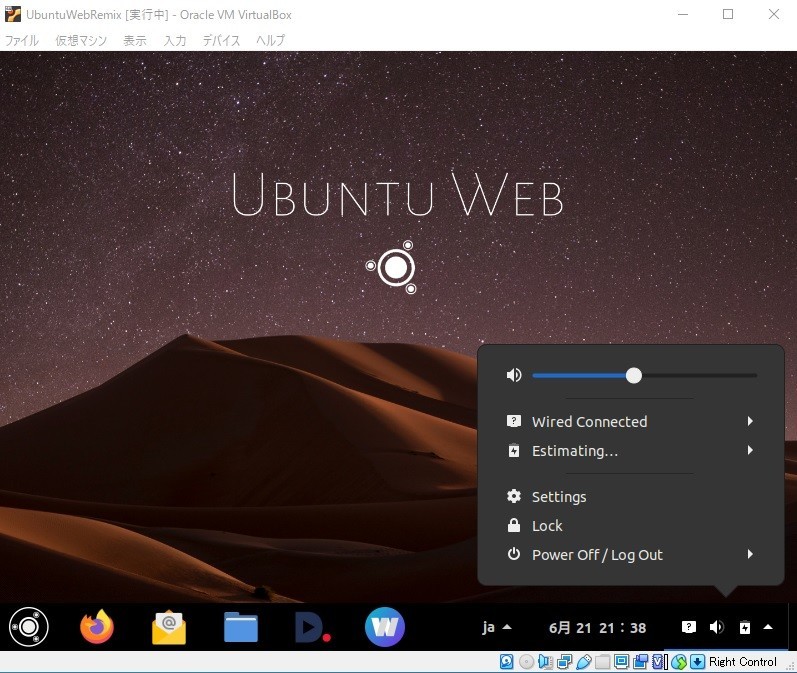The height and width of the screenshot is (673, 797).
Task: Close the VirtualBox window
Action: point(774,14)
